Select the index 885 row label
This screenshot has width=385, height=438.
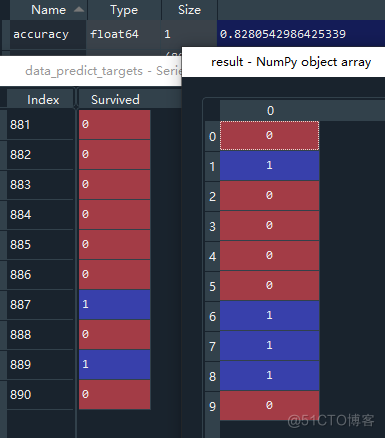pyautogui.click(x=40, y=245)
